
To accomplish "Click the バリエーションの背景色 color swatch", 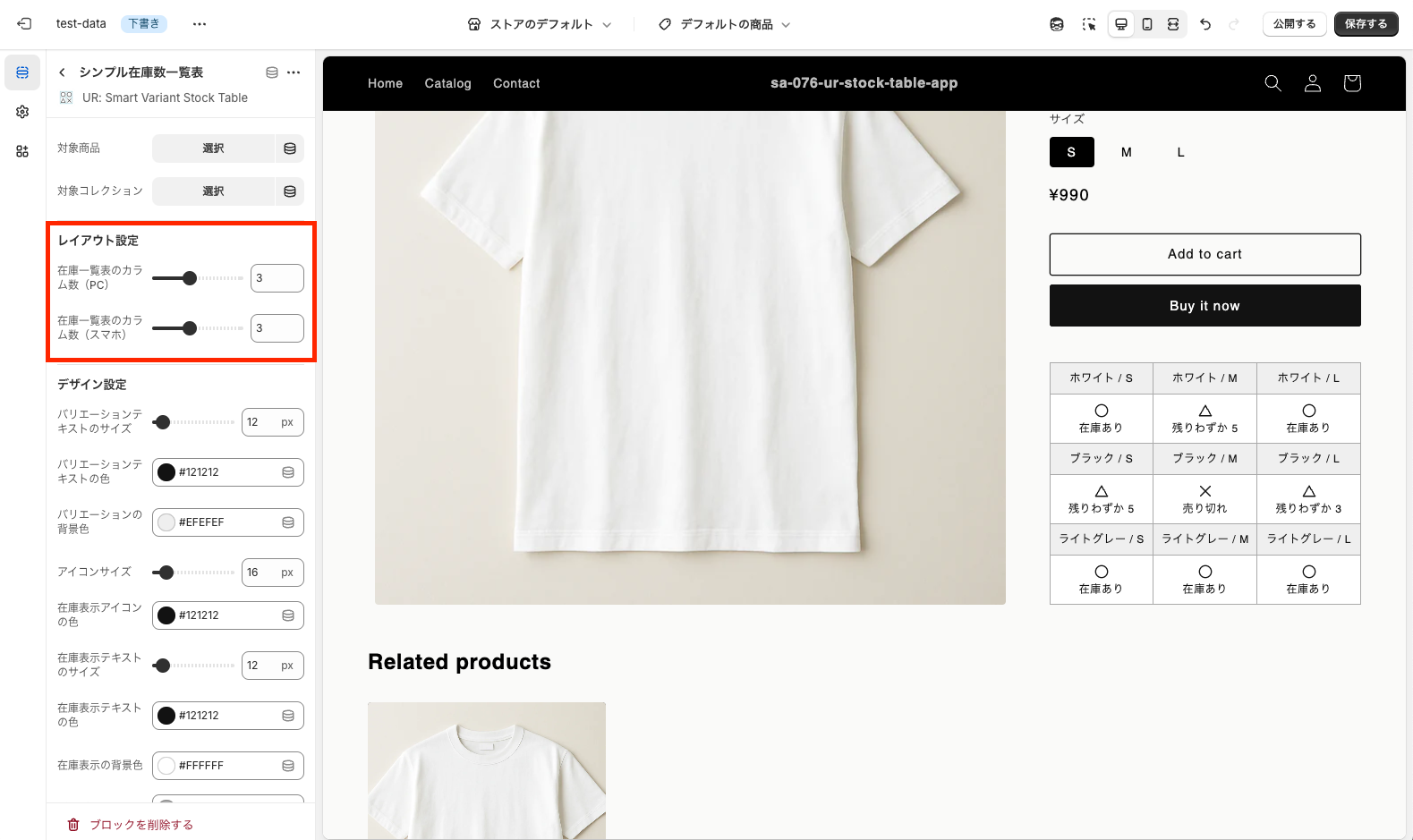I will coord(166,522).
